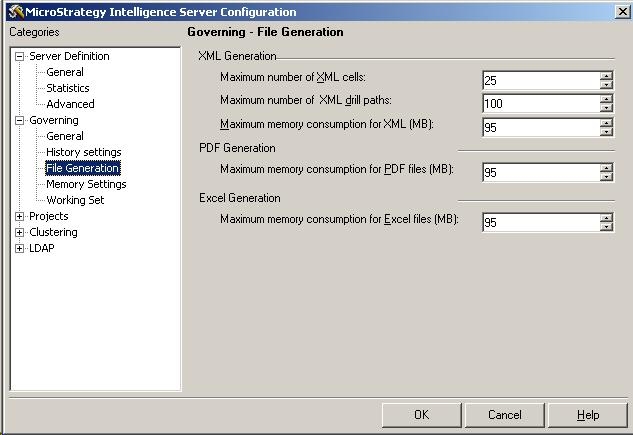Image resolution: width=633 pixels, height=435 pixels.
Task: Decrease the maximum XML cells value
Action: click(606, 85)
